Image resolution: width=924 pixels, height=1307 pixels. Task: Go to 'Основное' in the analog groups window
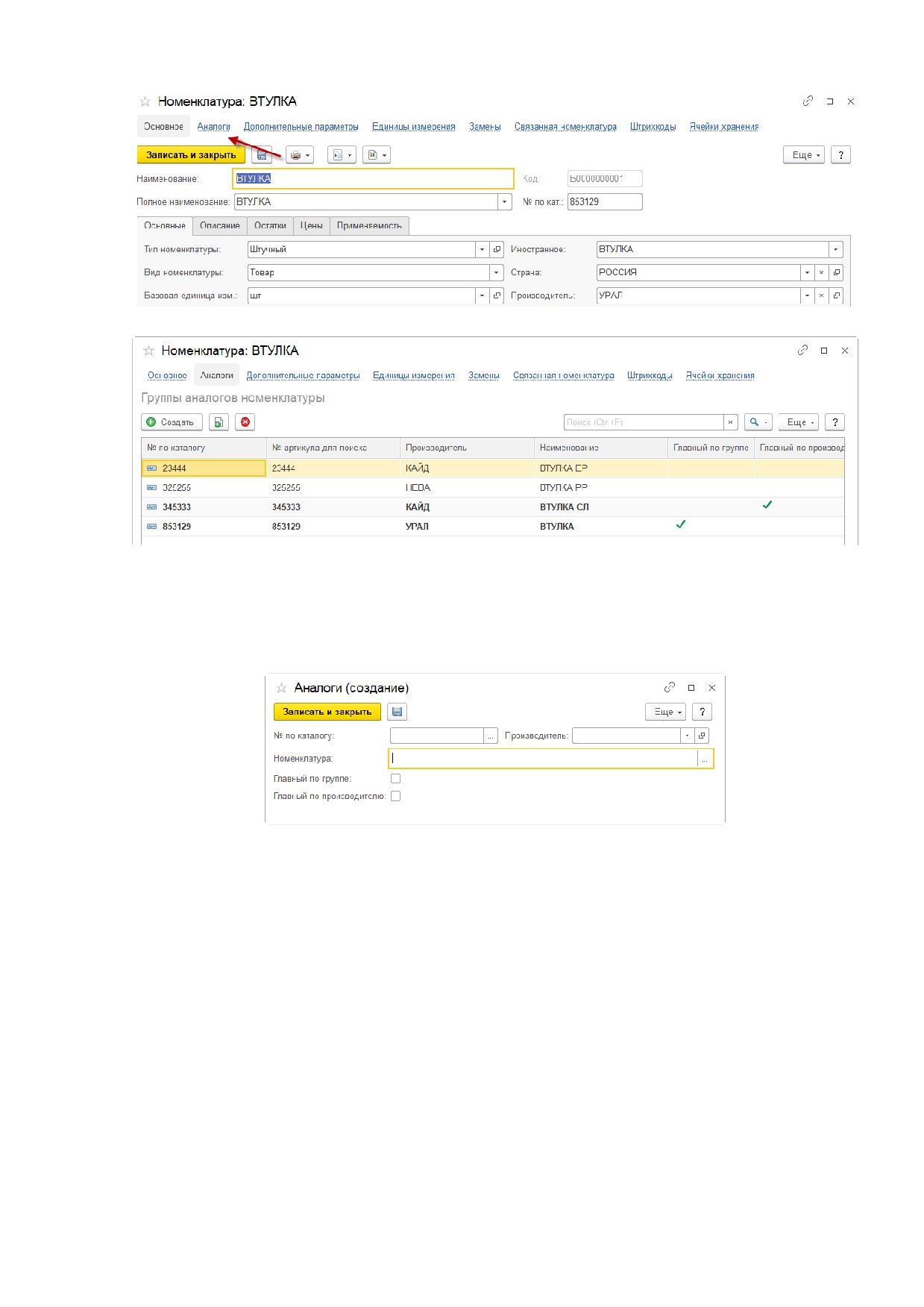click(x=167, y=376)
